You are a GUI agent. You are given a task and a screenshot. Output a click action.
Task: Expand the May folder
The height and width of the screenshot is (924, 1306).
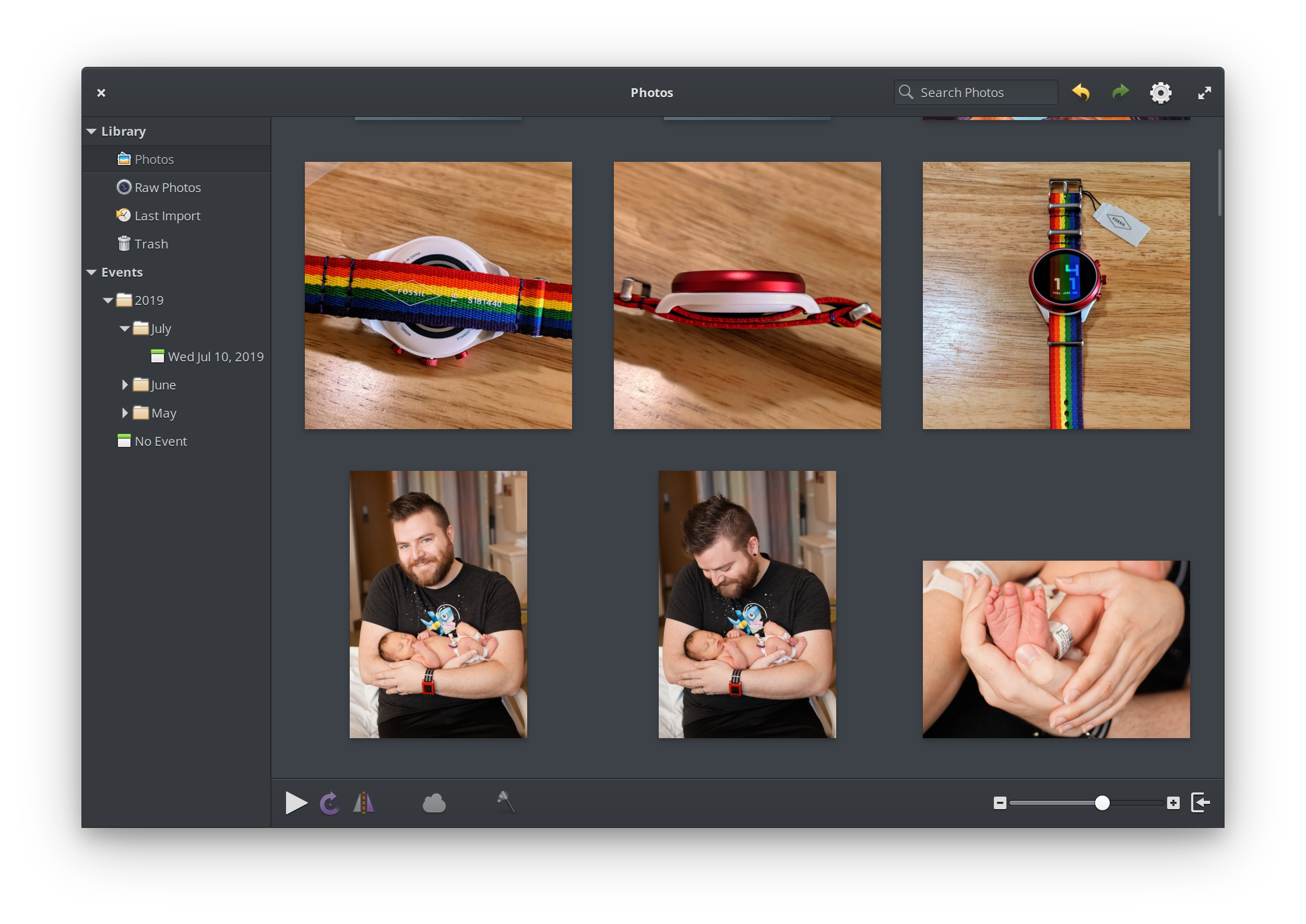coord(125,413)
